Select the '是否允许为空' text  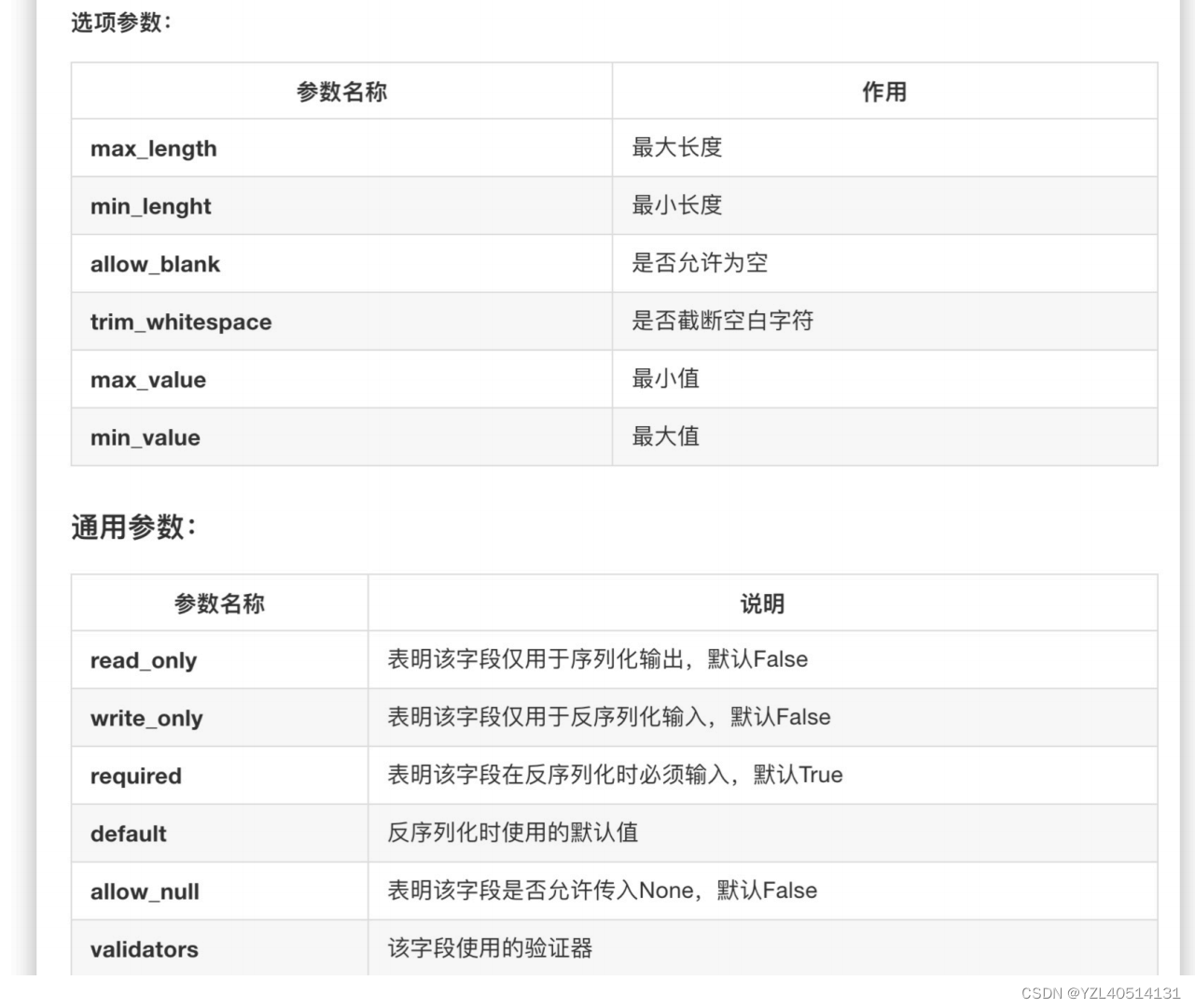coord(700,263)
